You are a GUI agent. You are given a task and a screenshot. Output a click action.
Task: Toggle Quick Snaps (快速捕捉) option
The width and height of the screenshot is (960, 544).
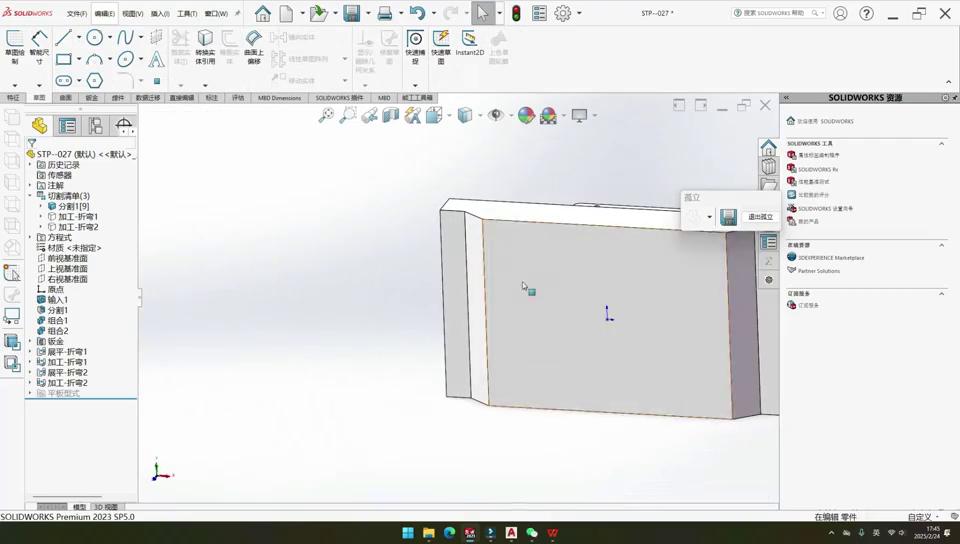click(x=415, y=45)
